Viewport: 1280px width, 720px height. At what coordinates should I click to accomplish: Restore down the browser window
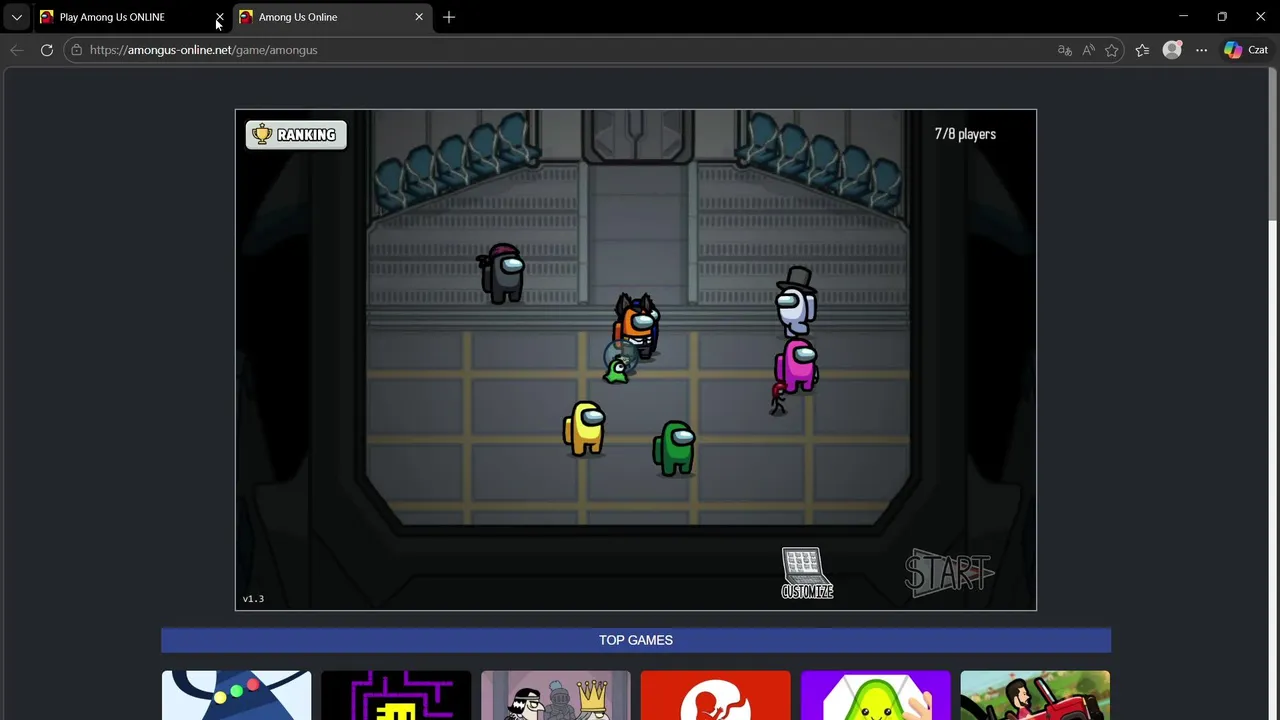point(1222,17)
